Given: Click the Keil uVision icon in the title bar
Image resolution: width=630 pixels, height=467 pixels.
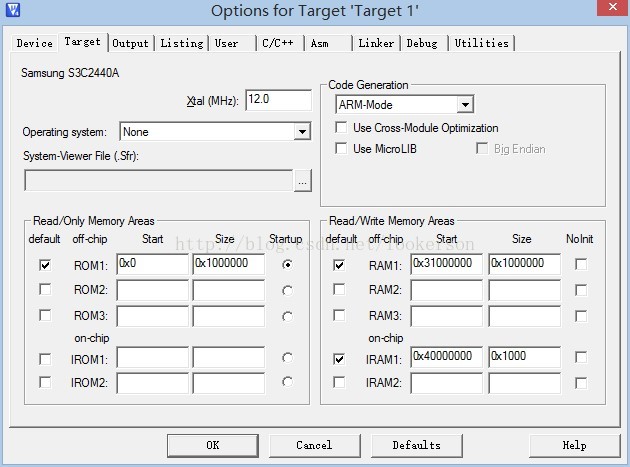Looking at the screenshot, I should [13, 9].
